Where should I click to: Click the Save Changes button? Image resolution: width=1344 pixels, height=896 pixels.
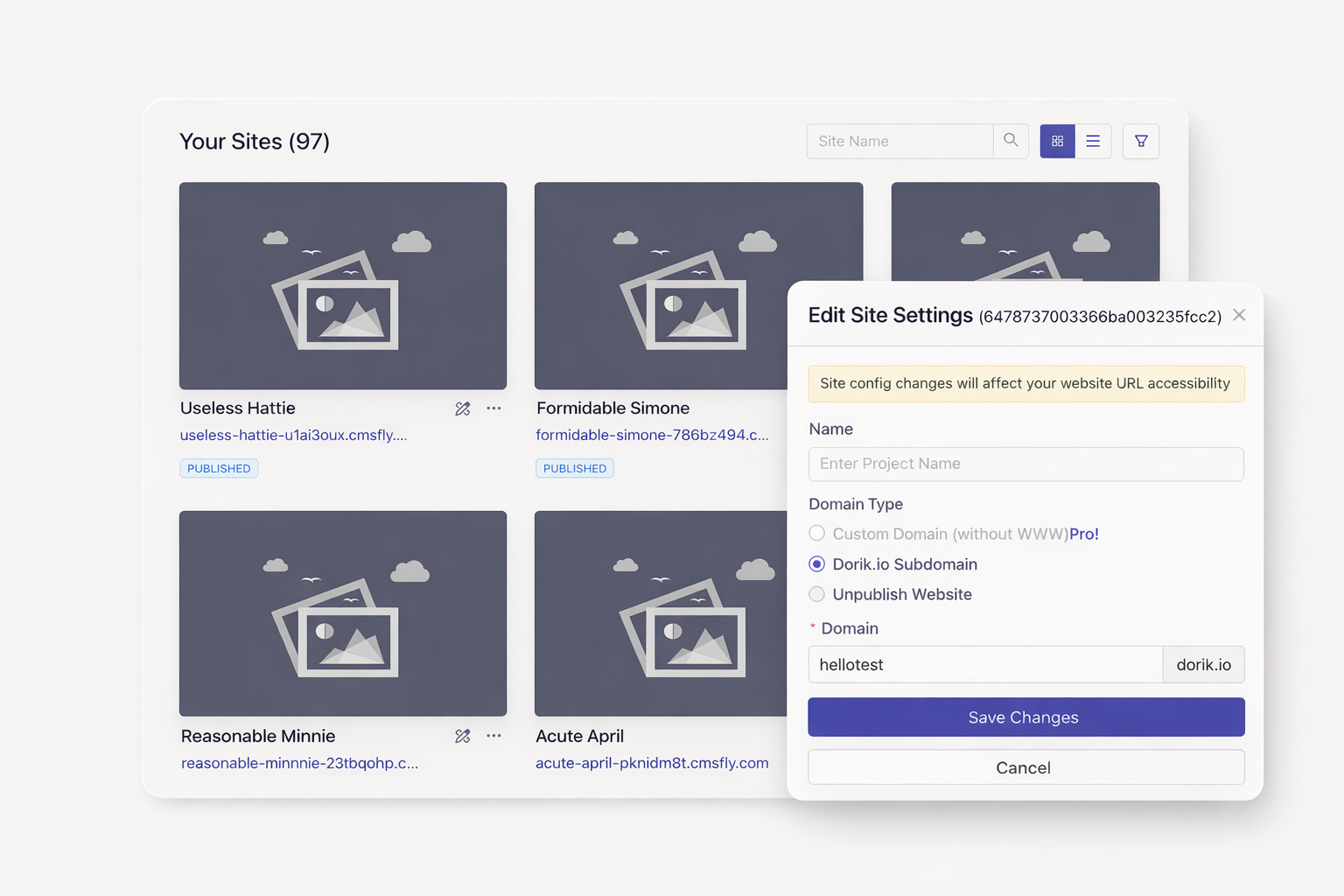pos(1025,717)
